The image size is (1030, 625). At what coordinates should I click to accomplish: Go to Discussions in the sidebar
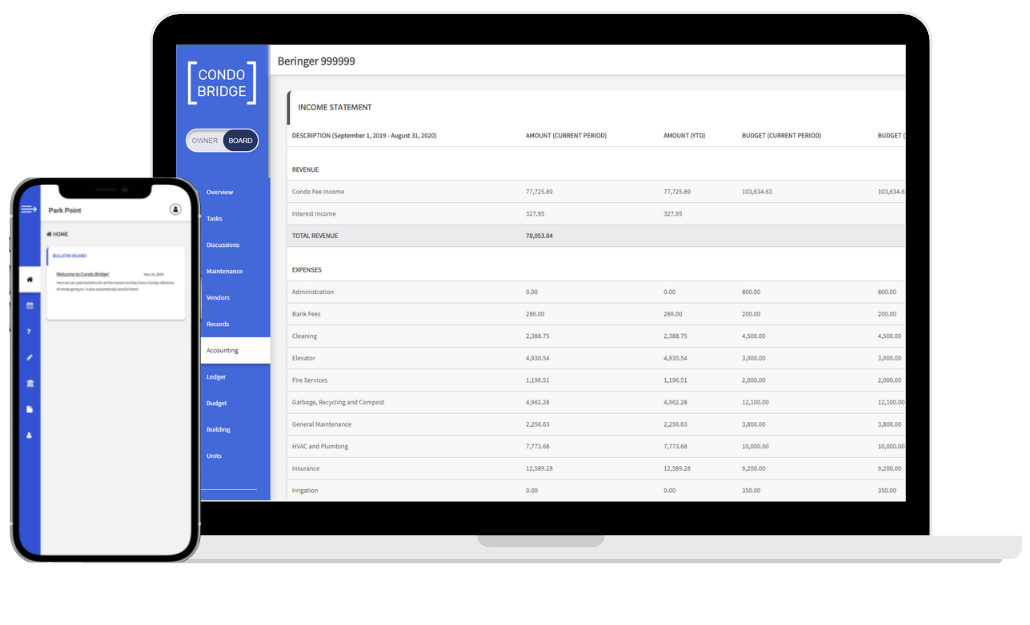(x=222, y=245)
